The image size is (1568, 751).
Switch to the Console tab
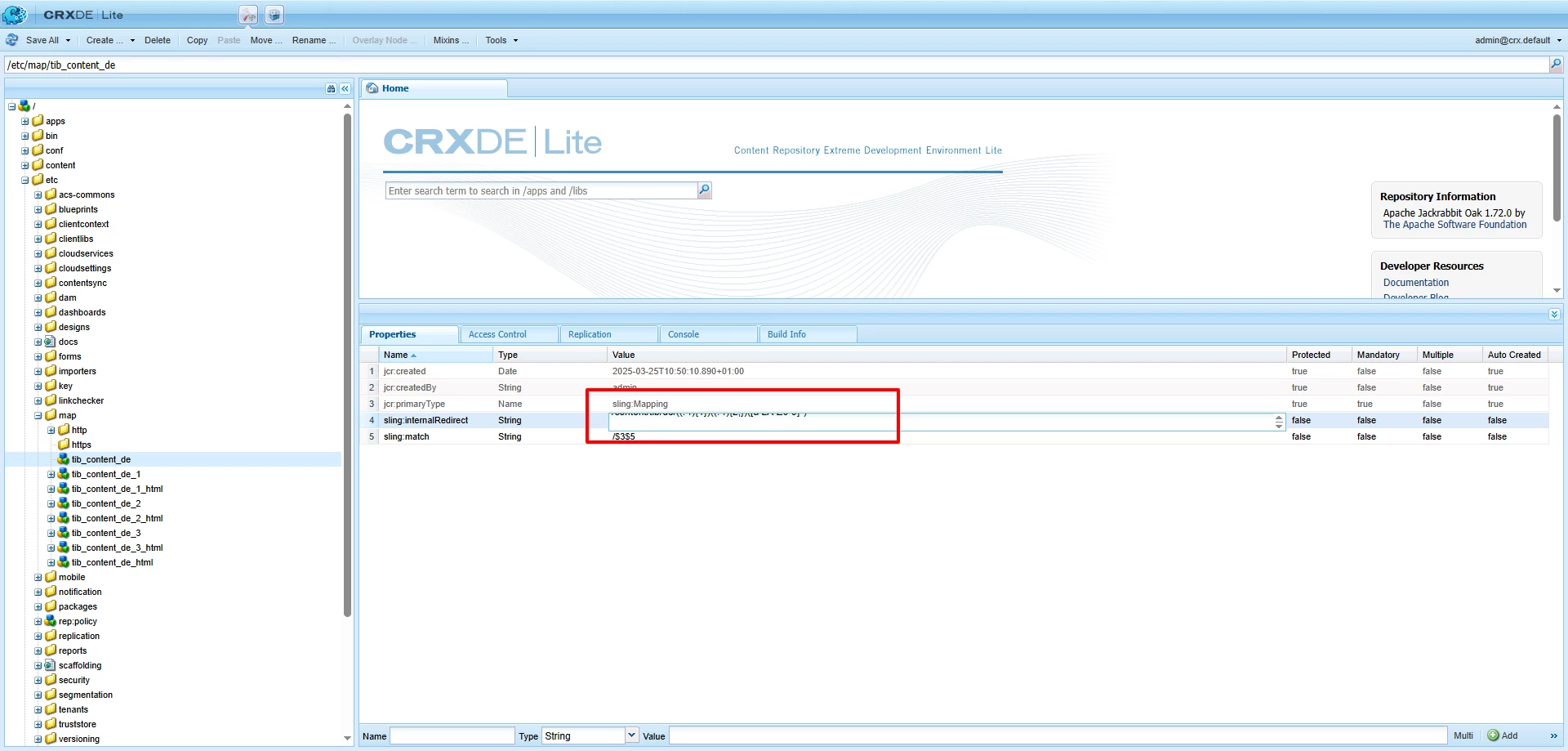pos(709,334)
